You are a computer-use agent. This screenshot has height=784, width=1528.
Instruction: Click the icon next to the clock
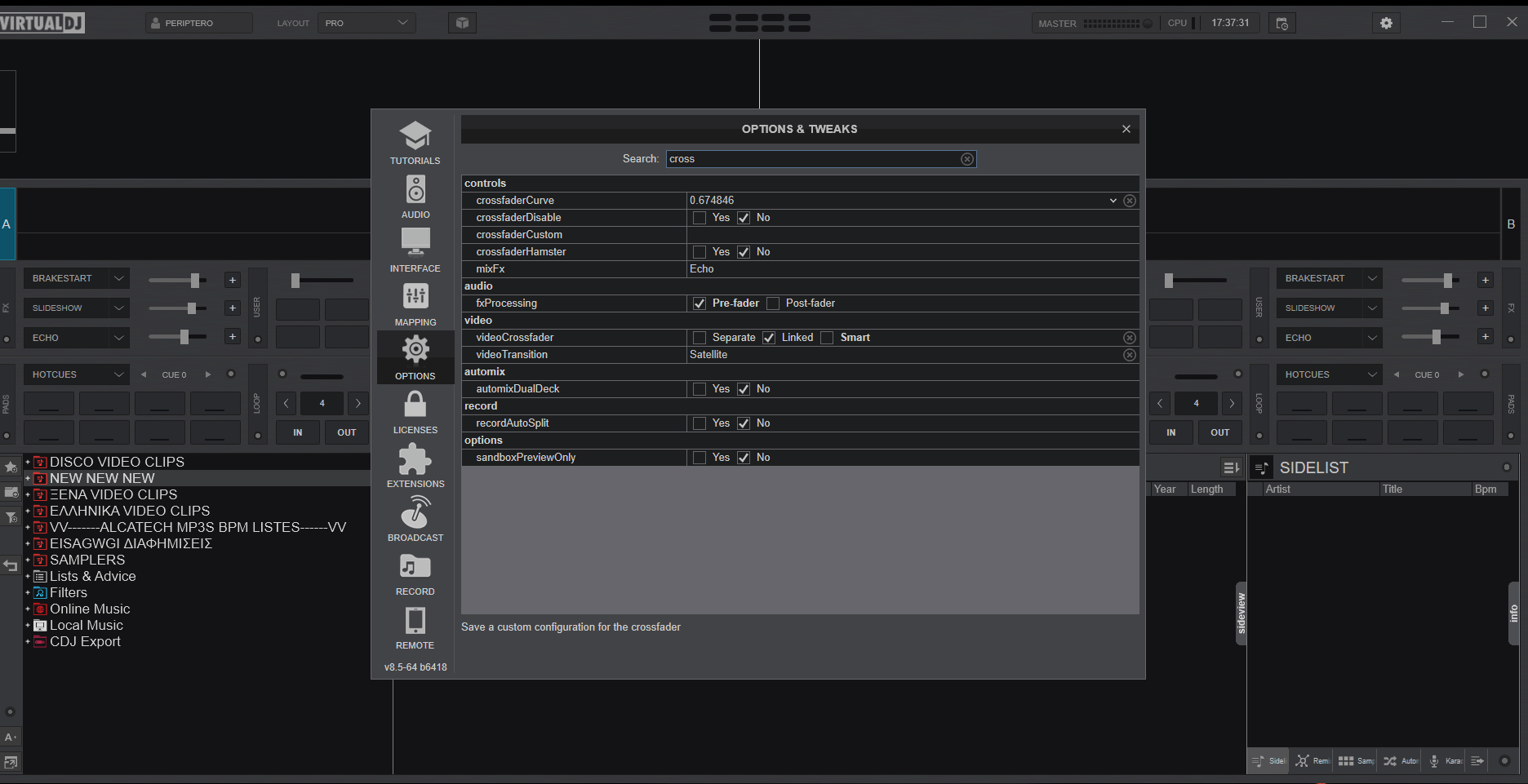(1282, 23)
